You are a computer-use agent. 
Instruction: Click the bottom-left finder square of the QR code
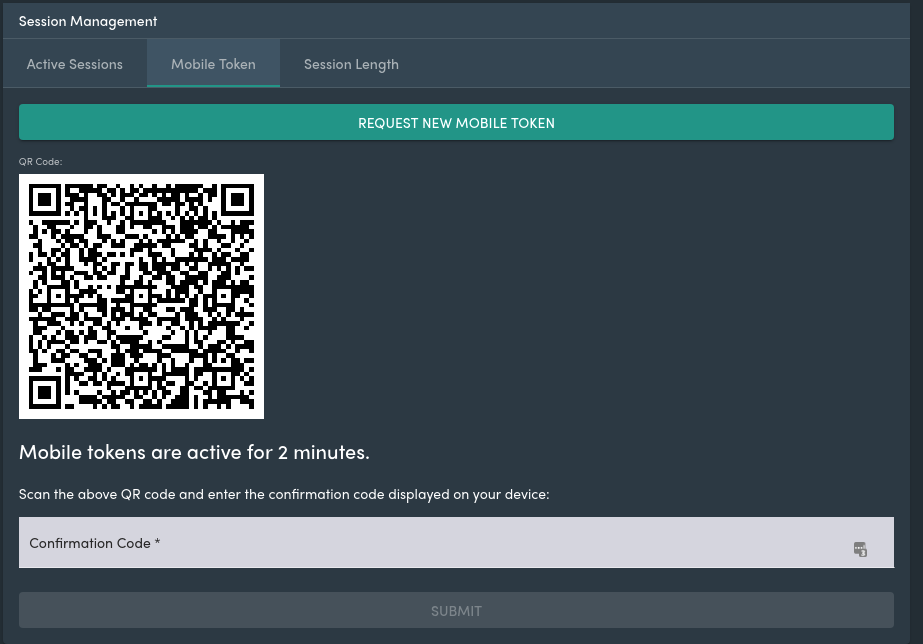[x=45, y=393]
